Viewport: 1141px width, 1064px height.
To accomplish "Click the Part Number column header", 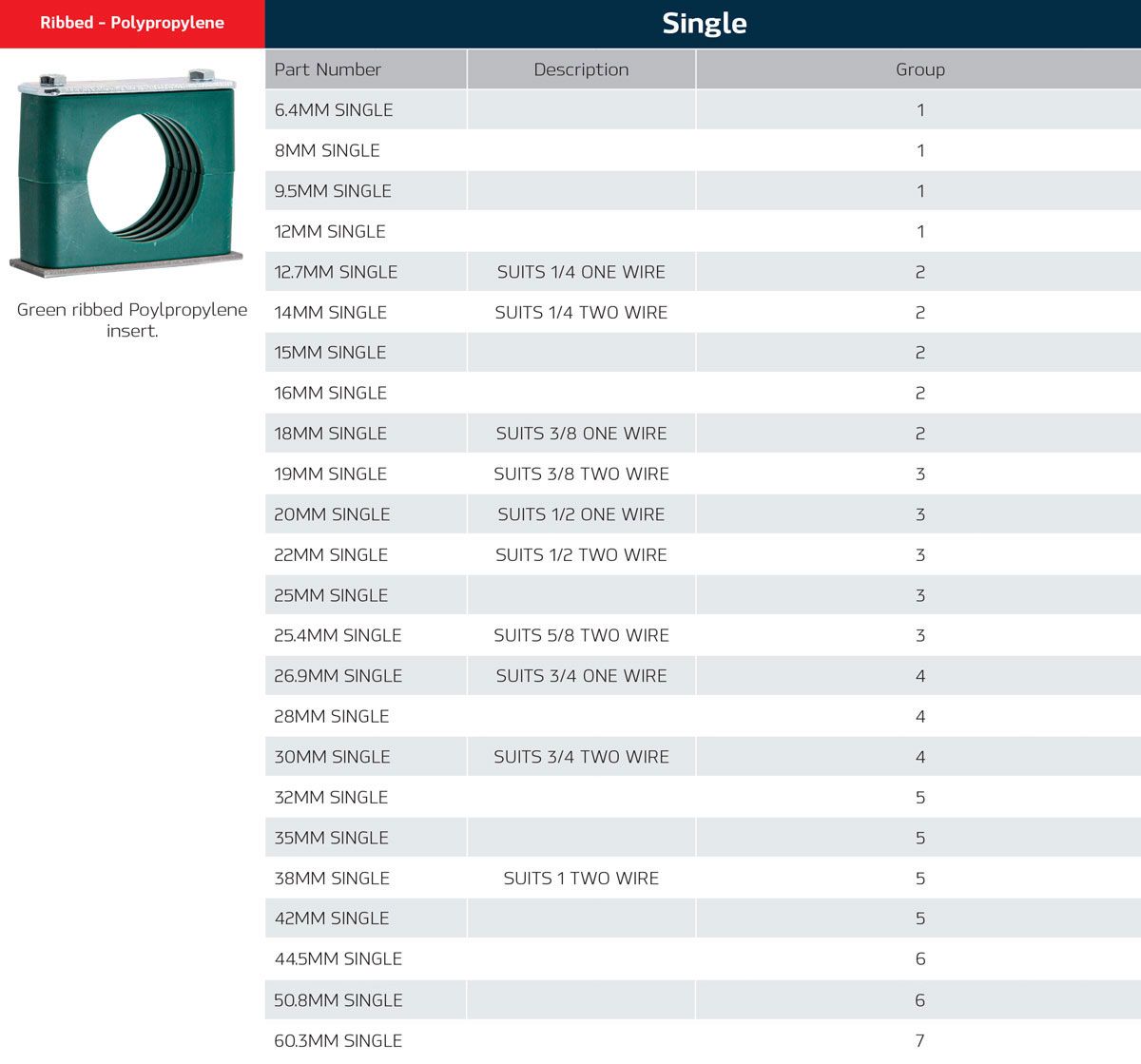I will pyautogui.click(x=327, y=69).
